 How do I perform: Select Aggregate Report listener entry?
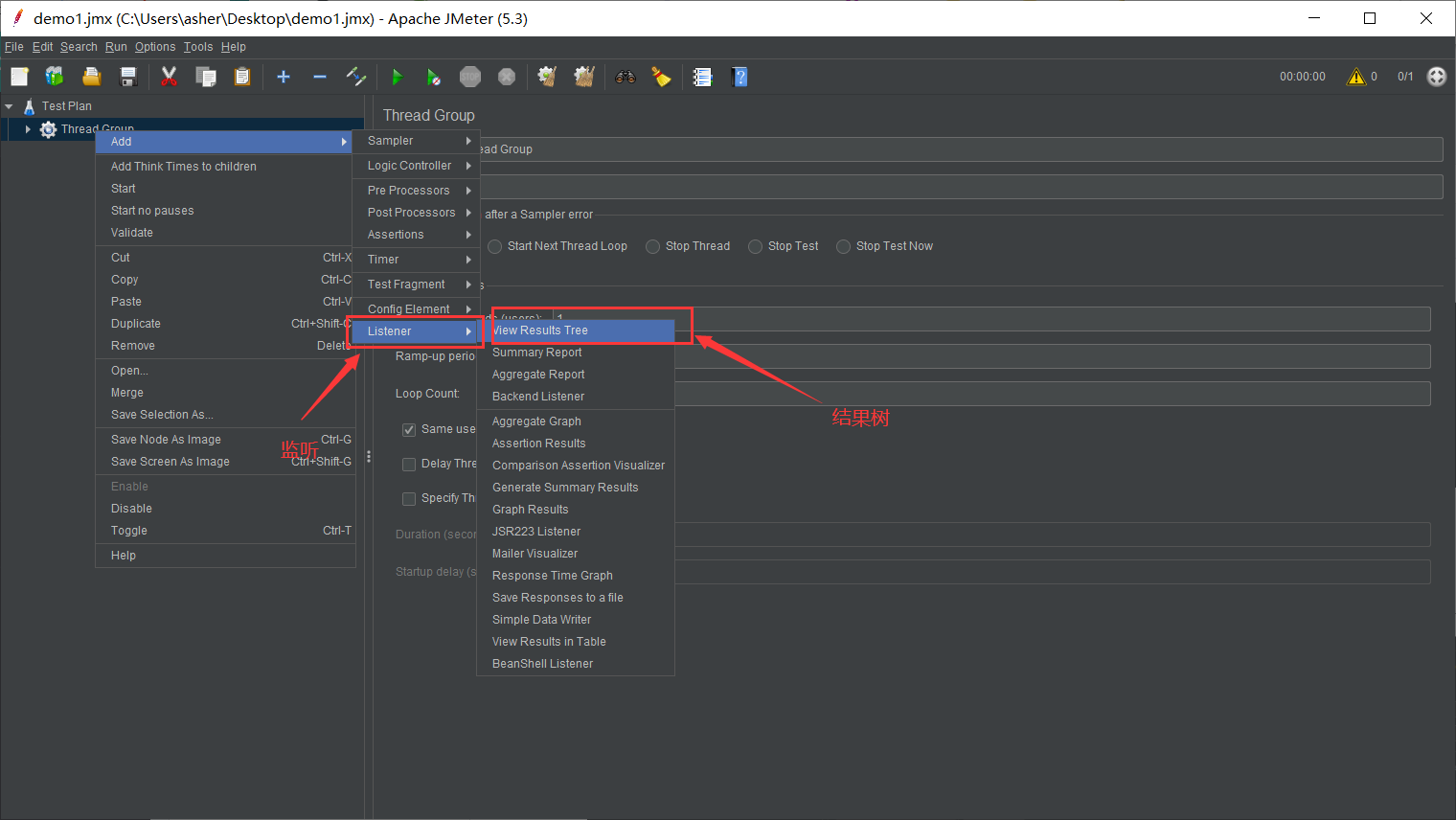click(x=538, y=375)
